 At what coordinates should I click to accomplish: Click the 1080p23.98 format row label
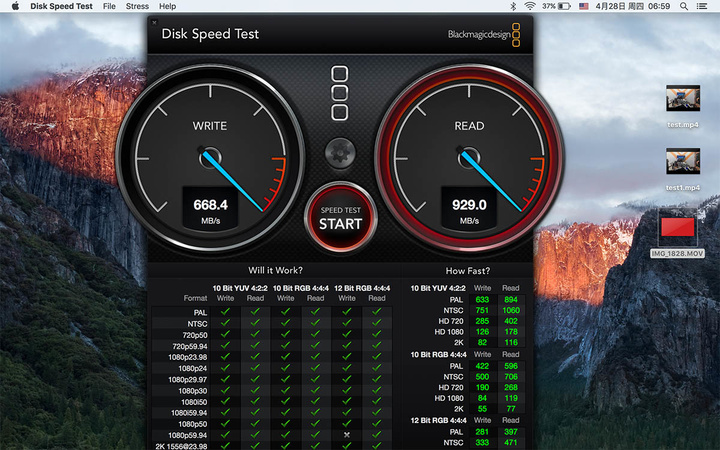pyautogui.click(x=187, y=357)
